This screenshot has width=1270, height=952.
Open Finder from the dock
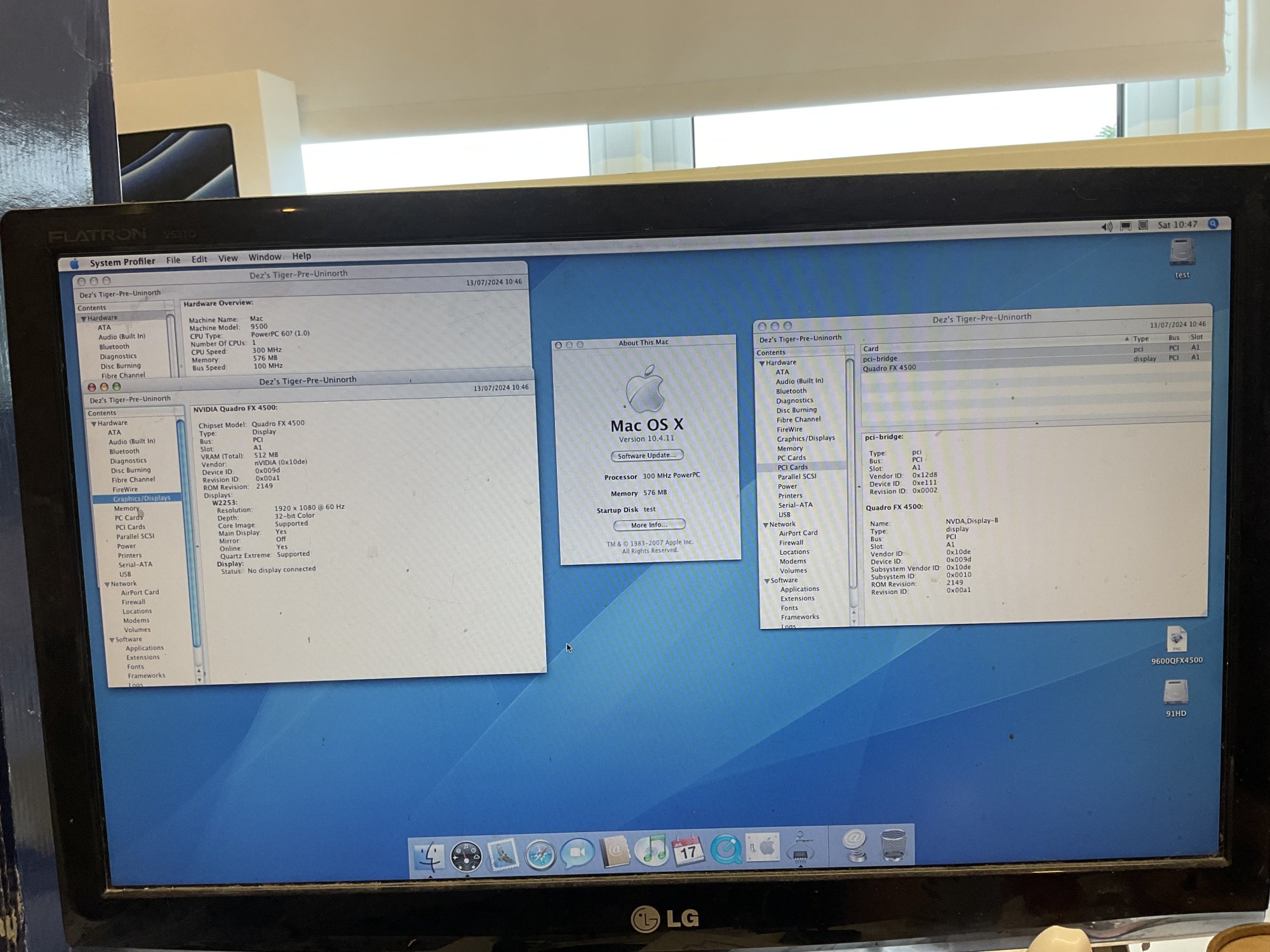[x=430, y=856]
